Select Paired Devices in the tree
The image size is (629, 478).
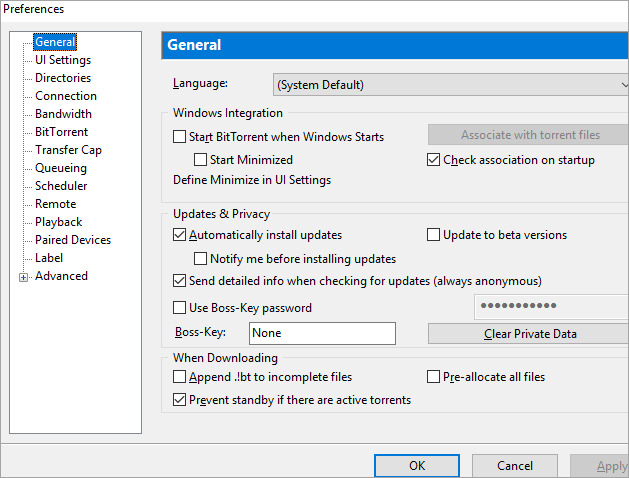pos(73,240)
